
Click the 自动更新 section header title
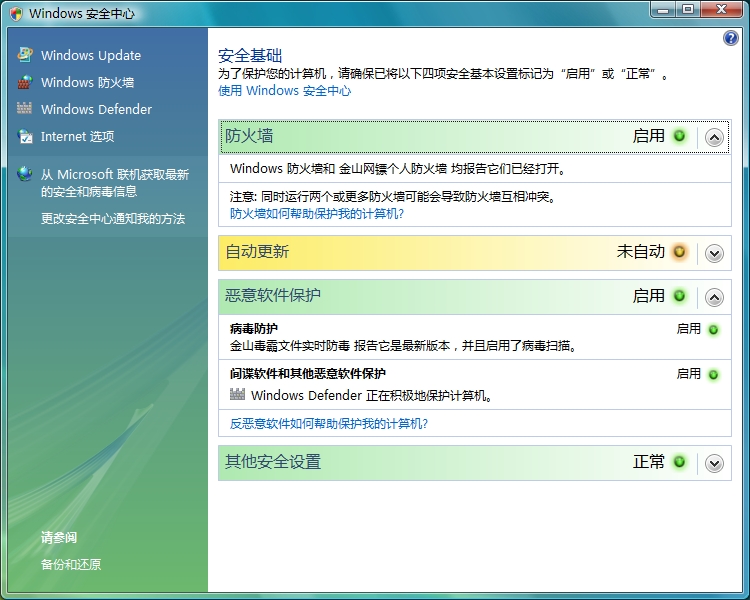tap(257, 251)
